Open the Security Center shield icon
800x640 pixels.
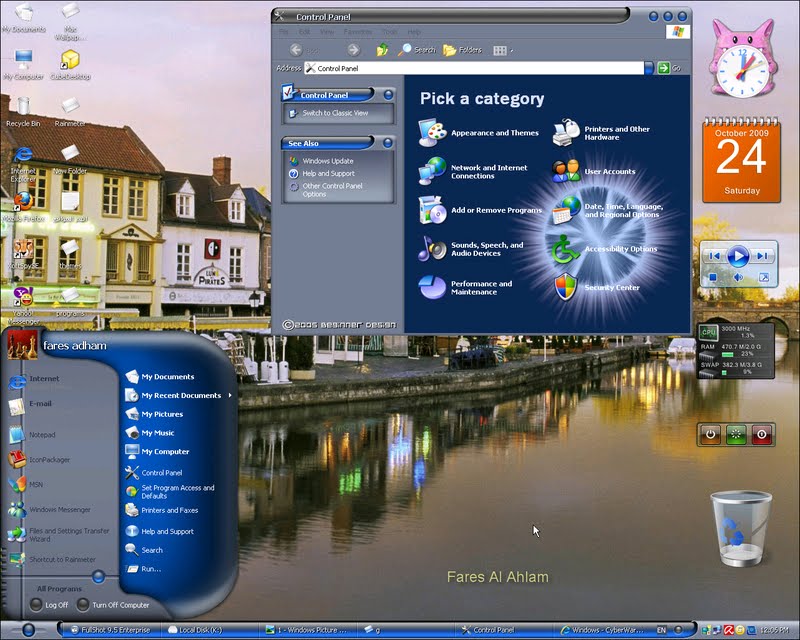pyautogui.click(x=565, y=287)
